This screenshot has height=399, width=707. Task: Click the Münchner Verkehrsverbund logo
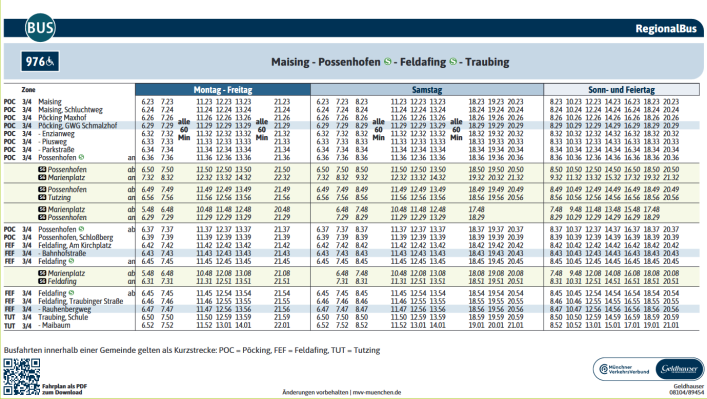pos(624,369)
